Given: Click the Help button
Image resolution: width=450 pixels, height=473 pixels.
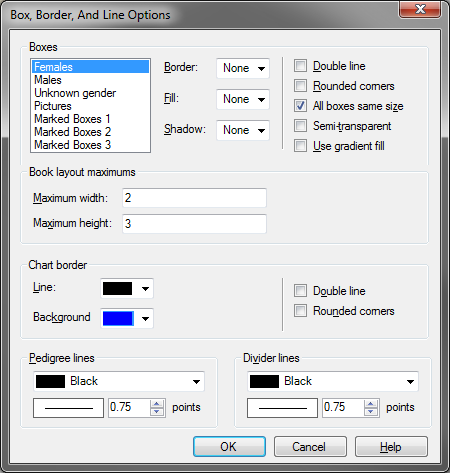Looking at the screenshot, I should [x=391, y=447].
